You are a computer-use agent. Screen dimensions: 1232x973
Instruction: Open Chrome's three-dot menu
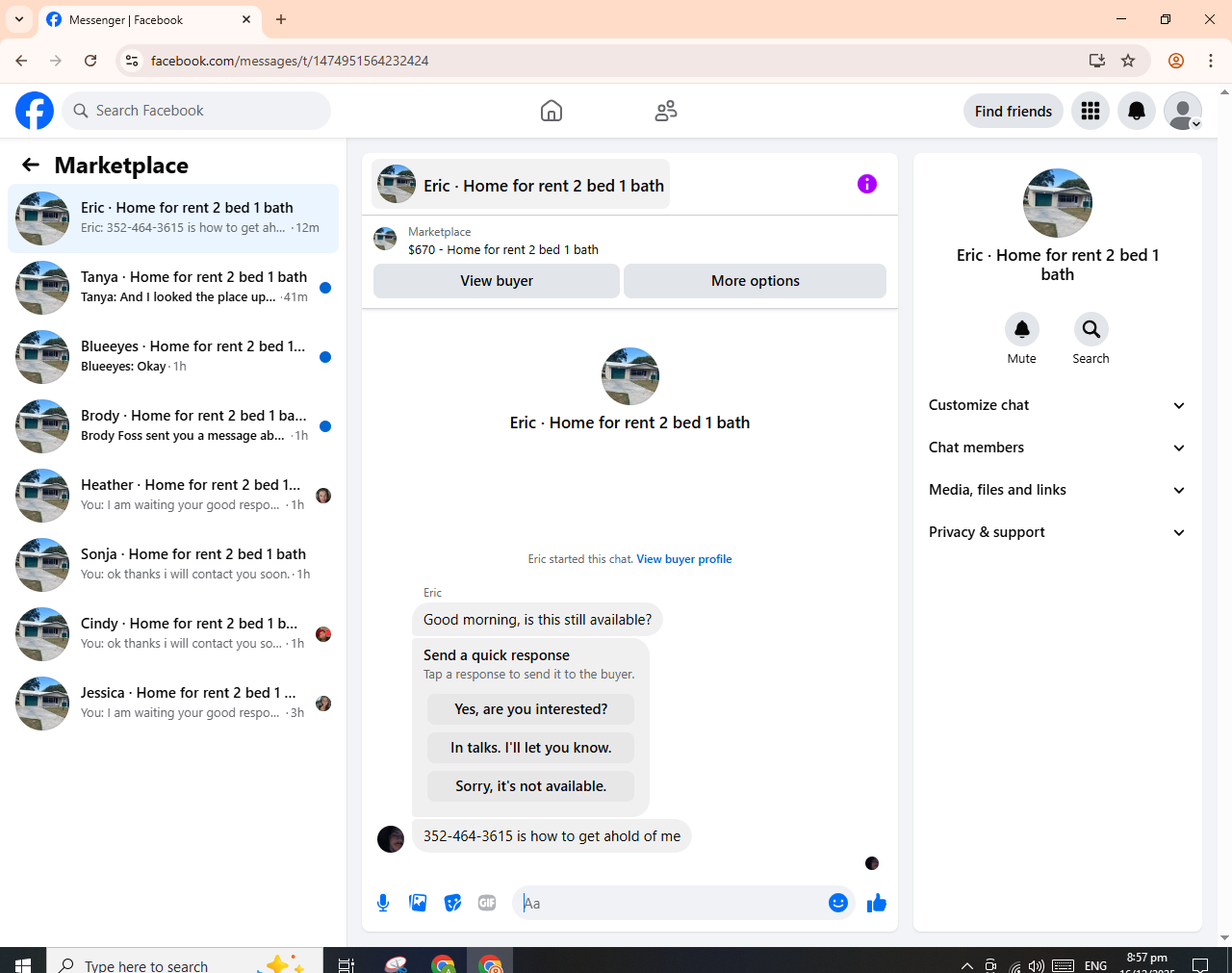tap(1211, 61)
